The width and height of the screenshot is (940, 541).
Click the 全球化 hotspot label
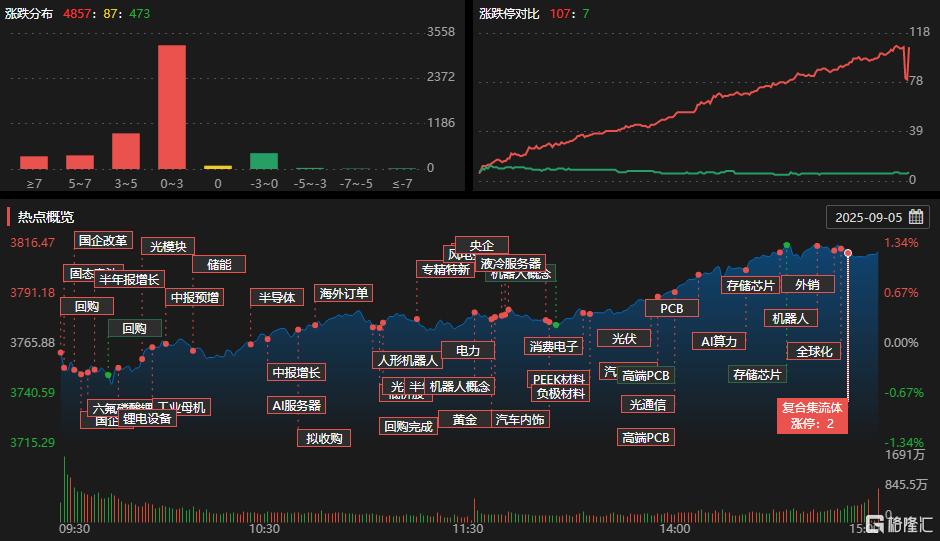click(x=814, y=351)
